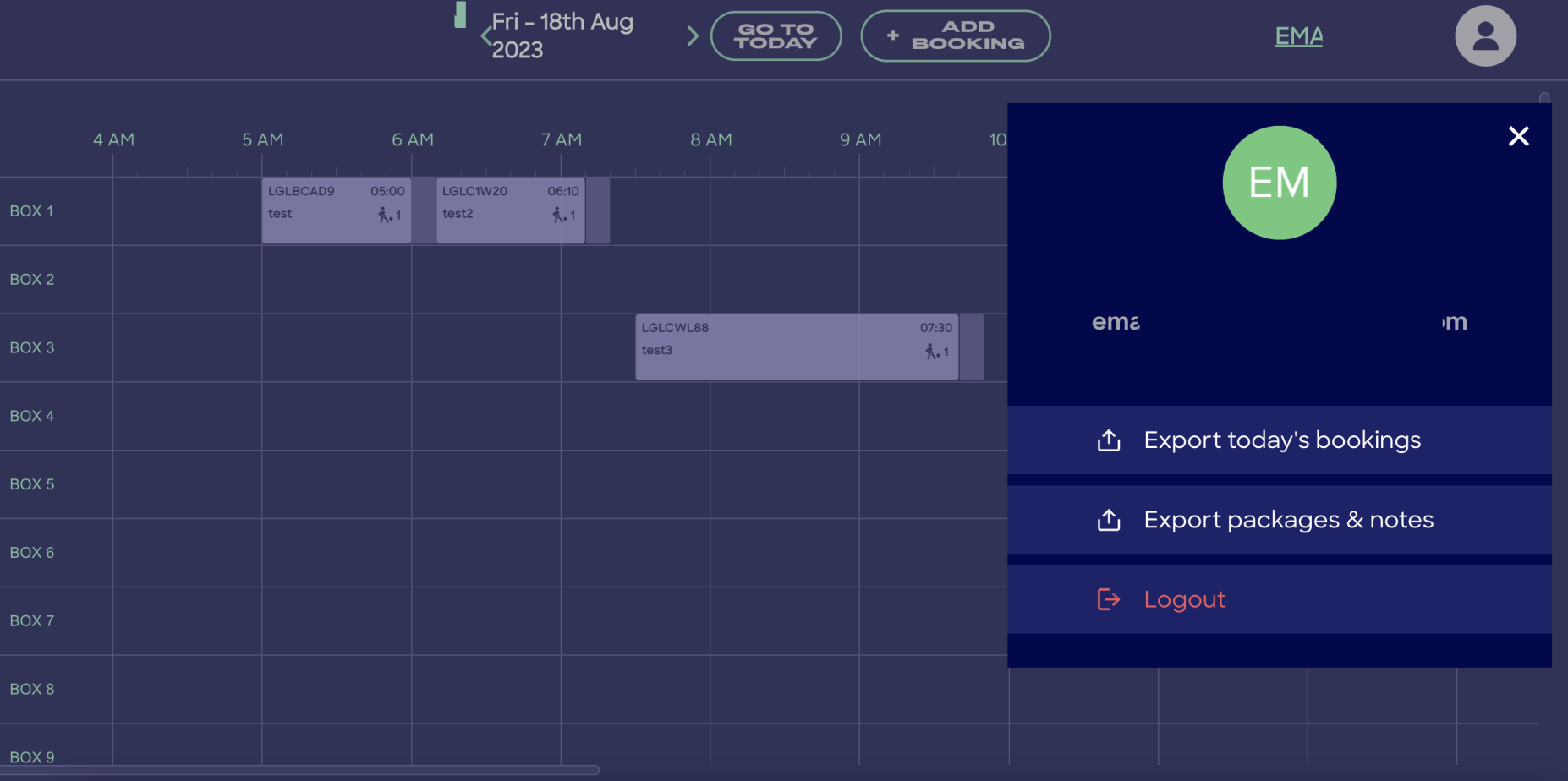Screen dimensions: 1568x781
Task: Select Export packages & notes option
Action: point(1287,520)
